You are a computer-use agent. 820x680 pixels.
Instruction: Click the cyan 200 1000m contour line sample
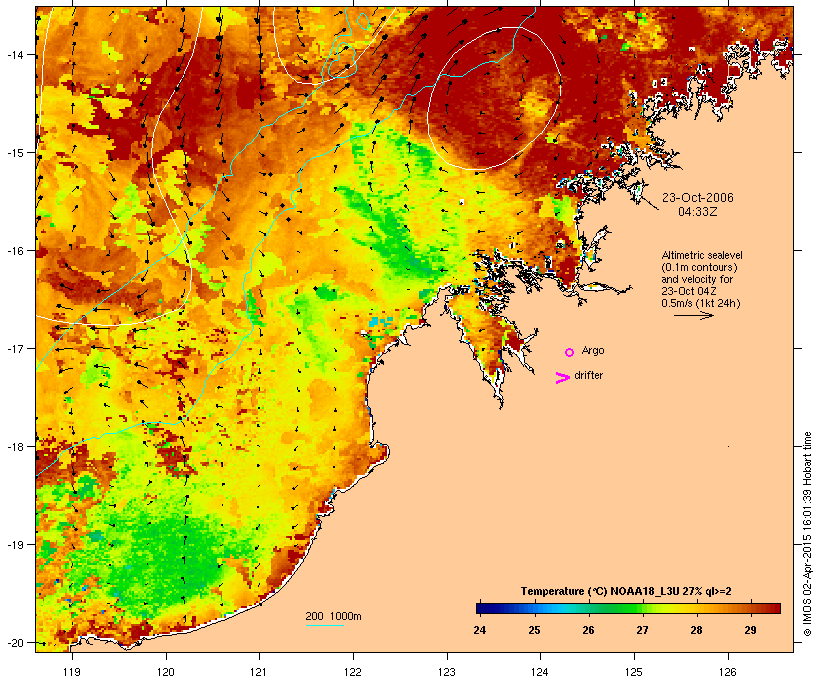click(325, 625)
